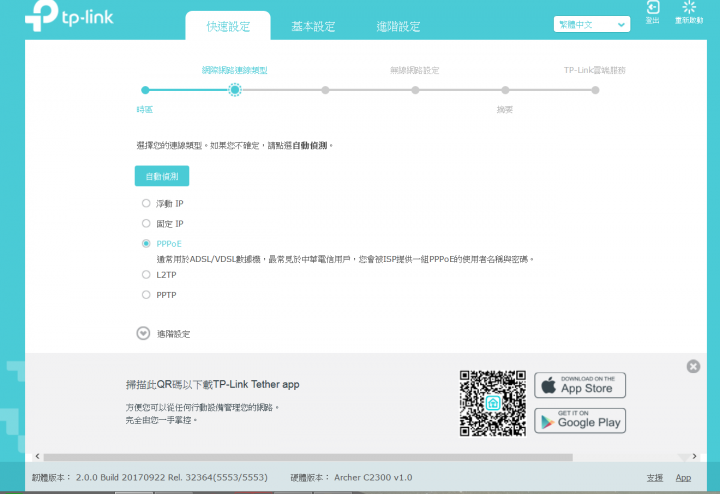Expand the 進階設定 section below PPTP

click(143, 333)
